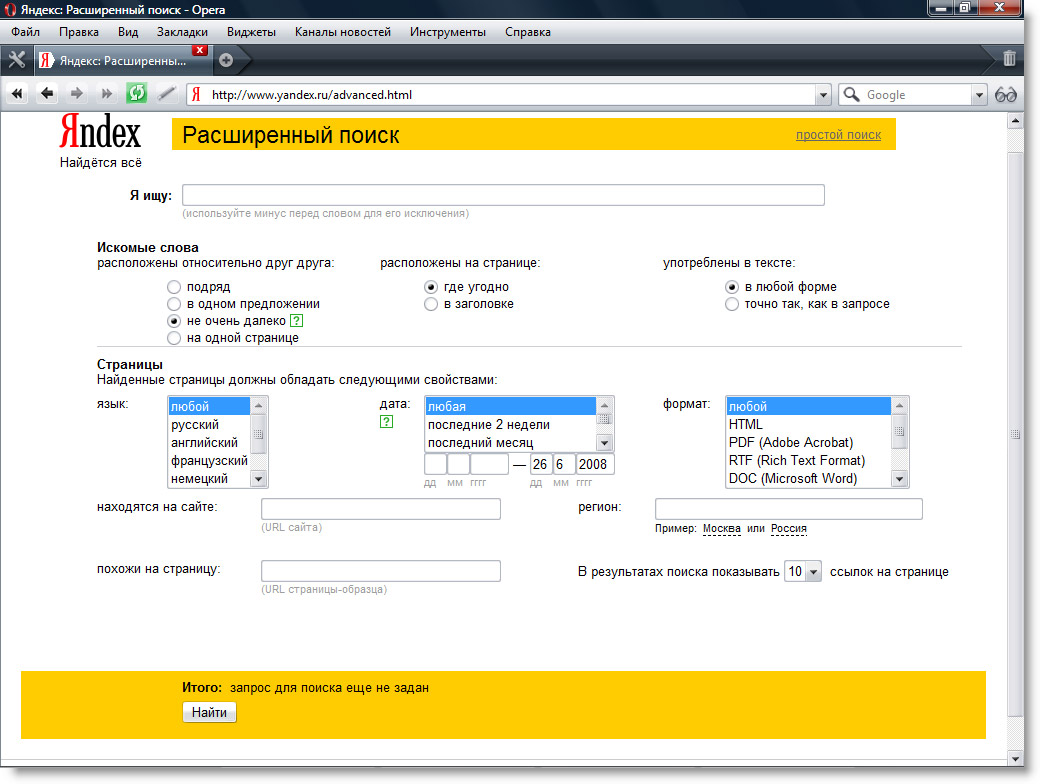Focus the 'регион' input field

coord(789,509)
